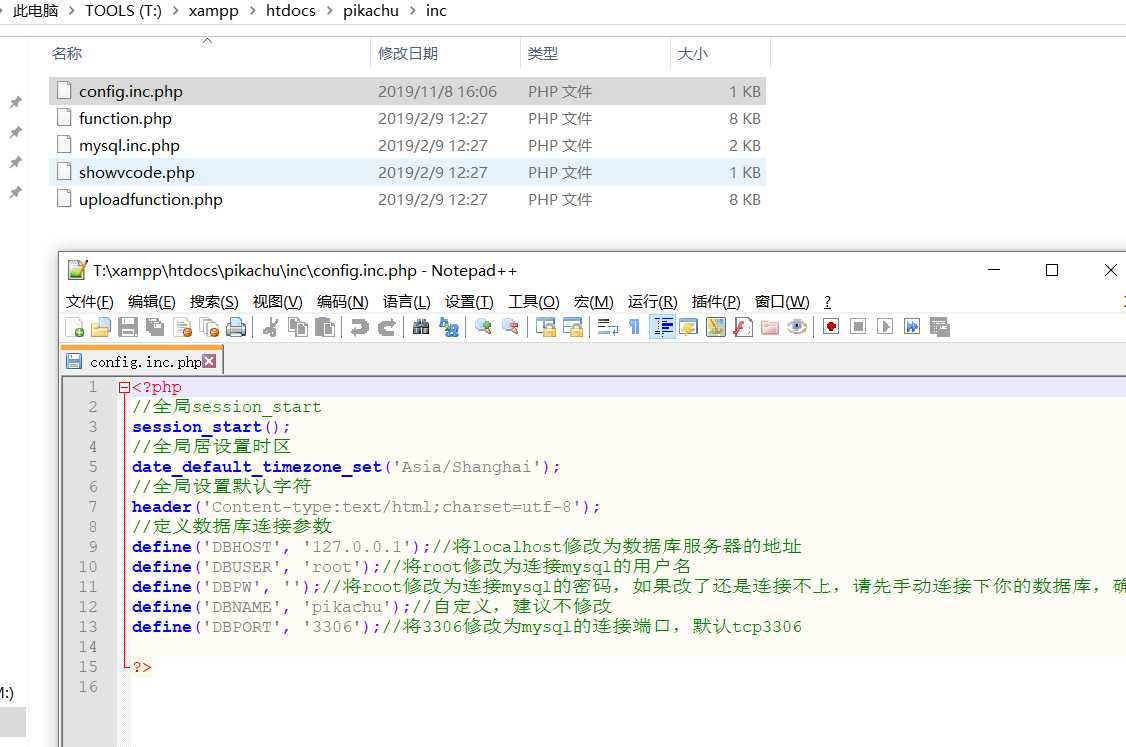Click the Replace toolbar icon
Viewport: 1126px width, 747px height.
449,328
